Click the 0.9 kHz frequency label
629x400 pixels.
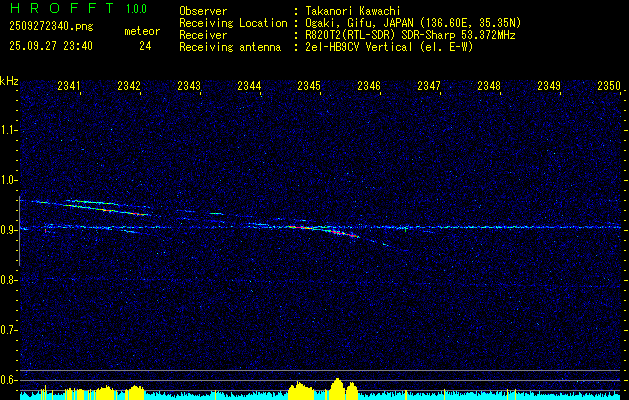click(8, 230)
